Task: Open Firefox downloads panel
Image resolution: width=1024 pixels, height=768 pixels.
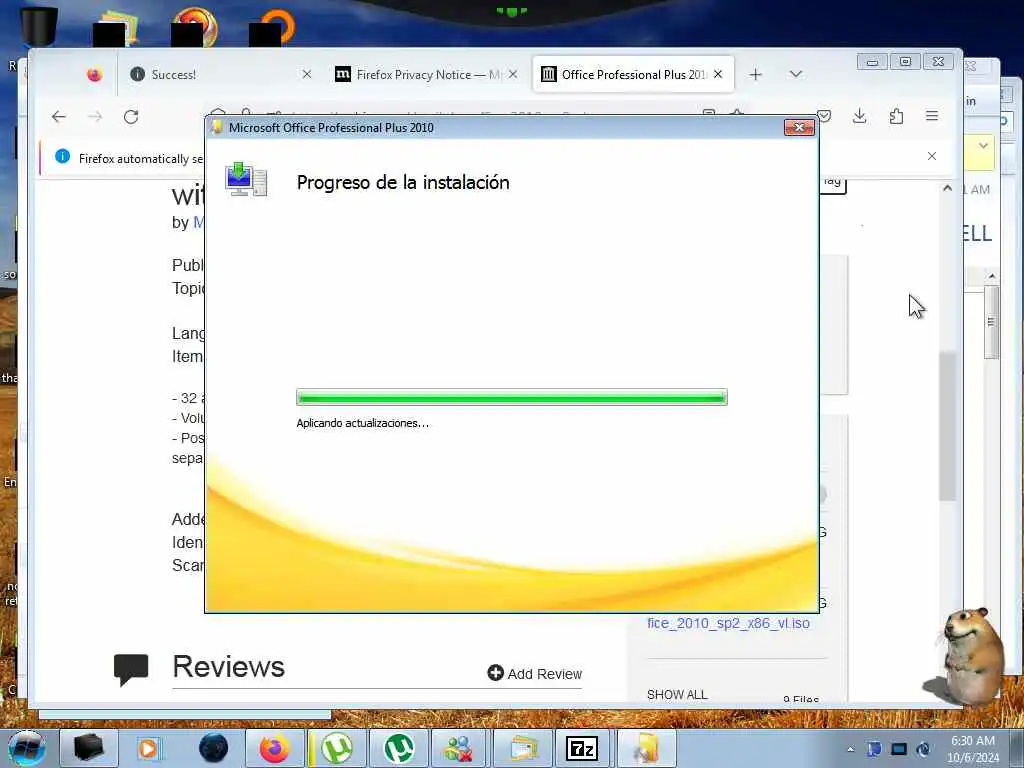Action: (x=859, y=116)
